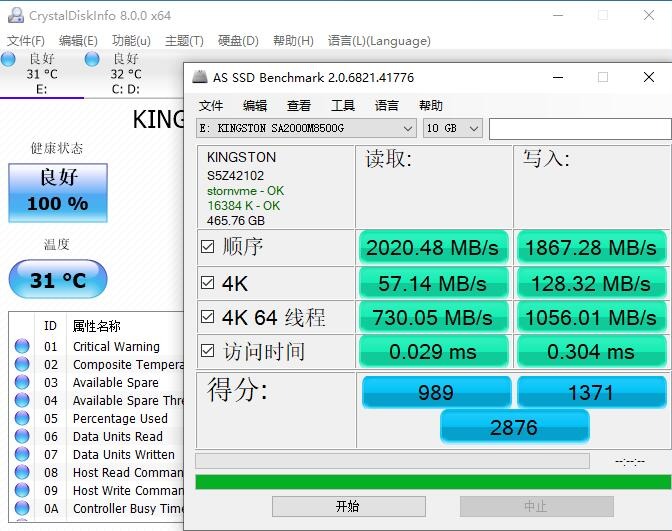The height and width of the screenshot is (531, 672).
Task: Select the E: drive status orb in CrystalDiskInfo
Action: point(8,59)
